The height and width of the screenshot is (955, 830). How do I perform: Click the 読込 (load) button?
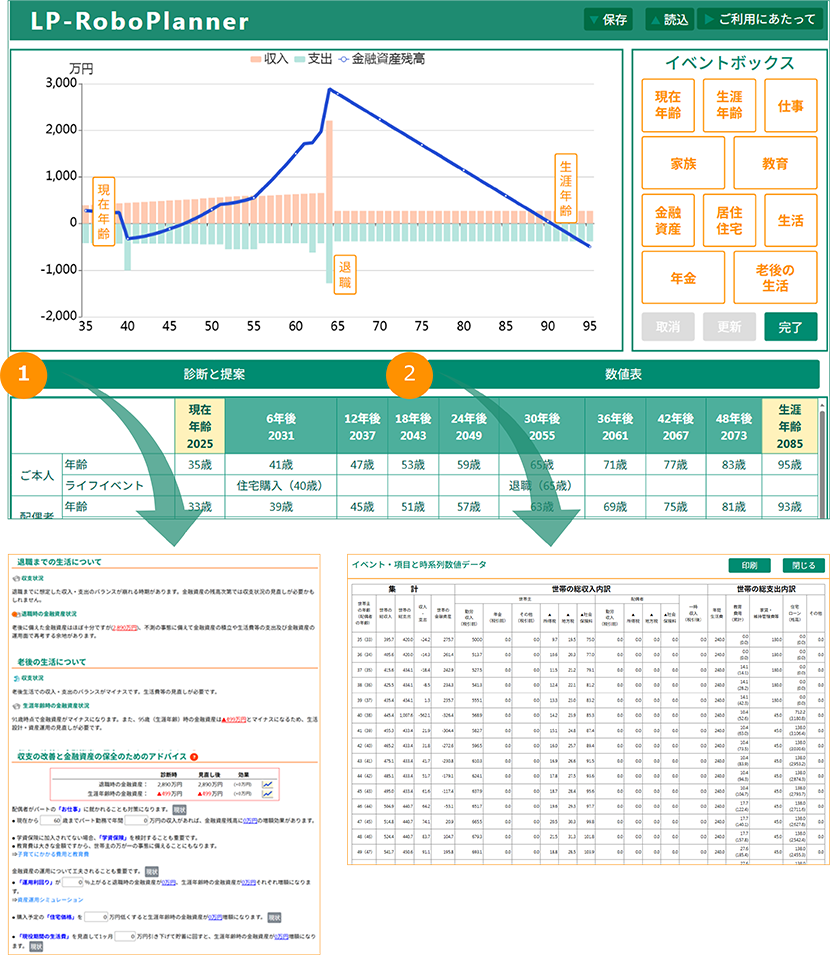point(669,19)
